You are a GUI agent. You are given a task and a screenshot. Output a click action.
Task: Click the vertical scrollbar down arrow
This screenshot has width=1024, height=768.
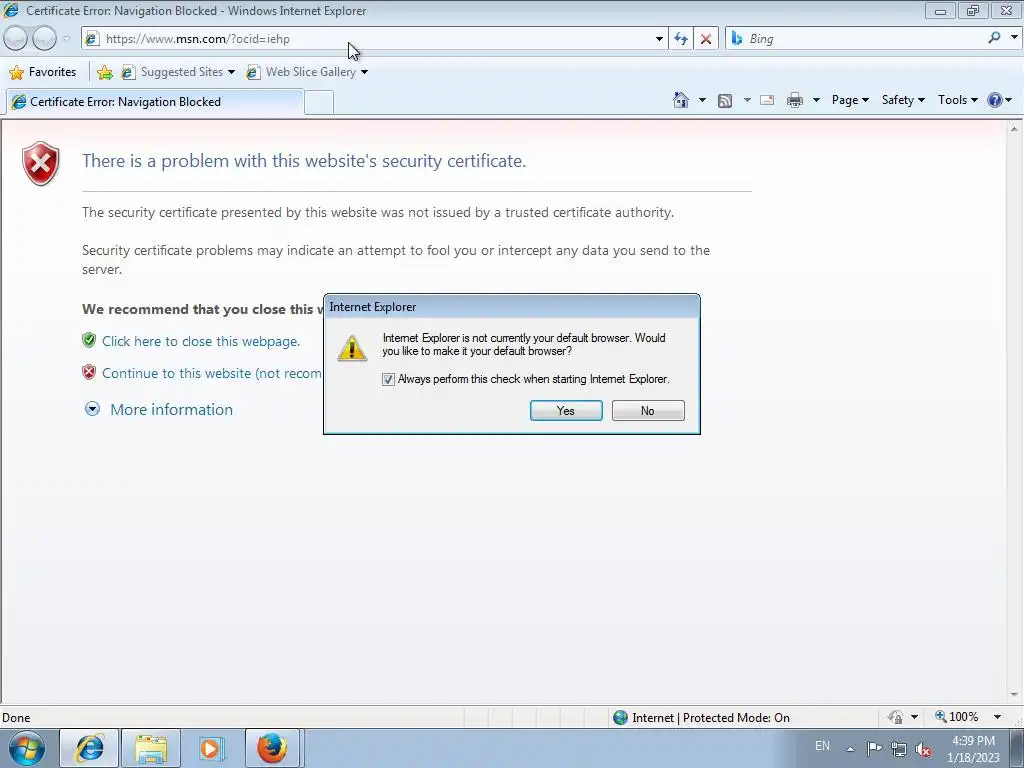coord(1014,695)
